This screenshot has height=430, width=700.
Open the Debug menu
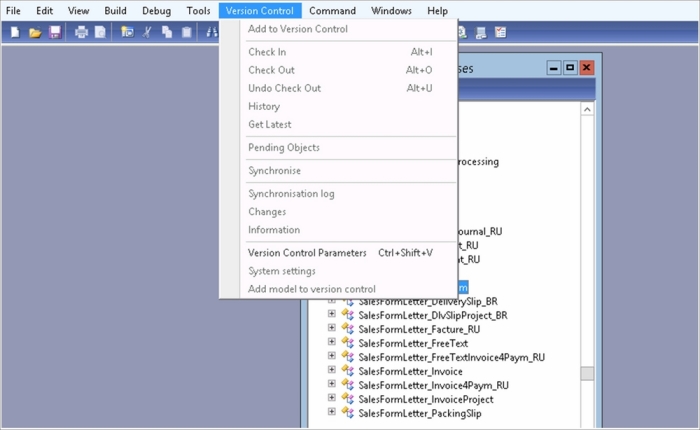(x=156, y=11)
